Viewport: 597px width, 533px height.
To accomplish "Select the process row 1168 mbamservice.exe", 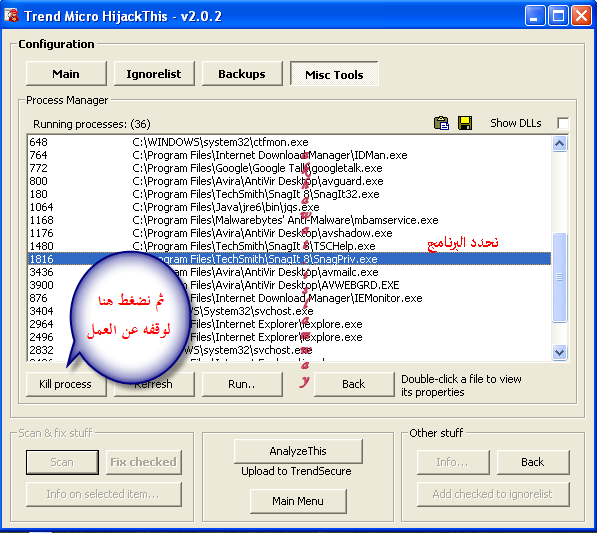I will (289, 220).
